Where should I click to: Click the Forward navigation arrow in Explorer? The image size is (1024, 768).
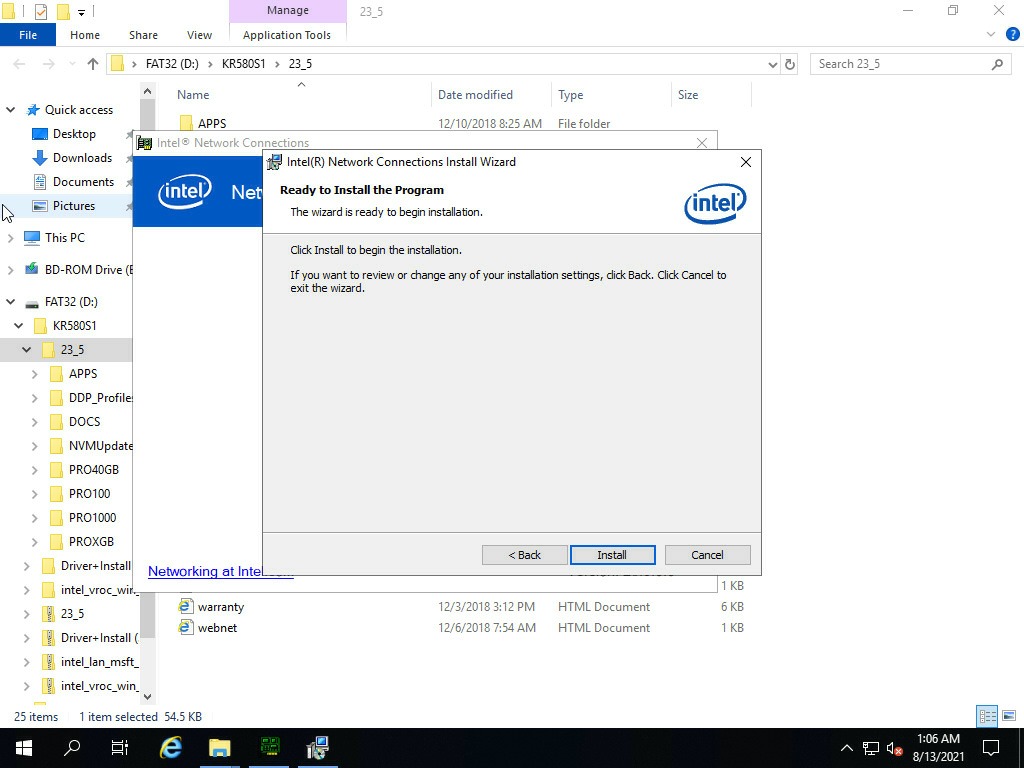(x=48, y=64)
